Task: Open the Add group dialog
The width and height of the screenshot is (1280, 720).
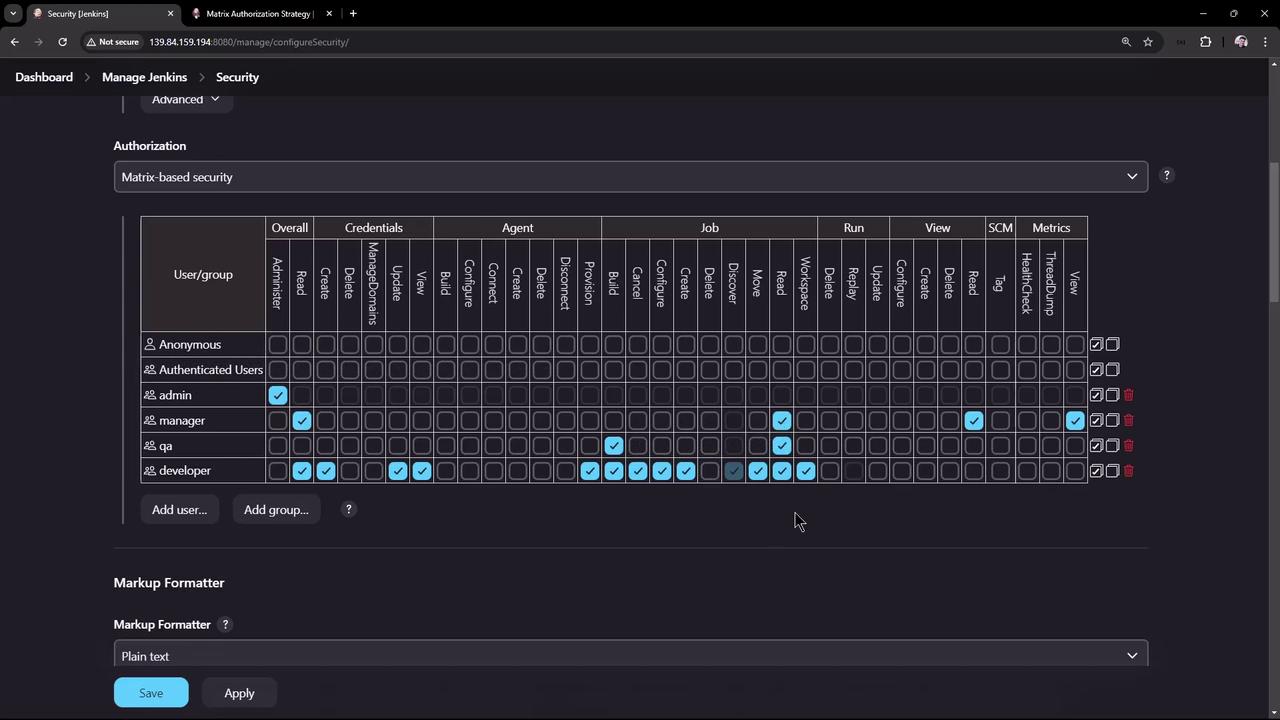Action: click(276, 510)
